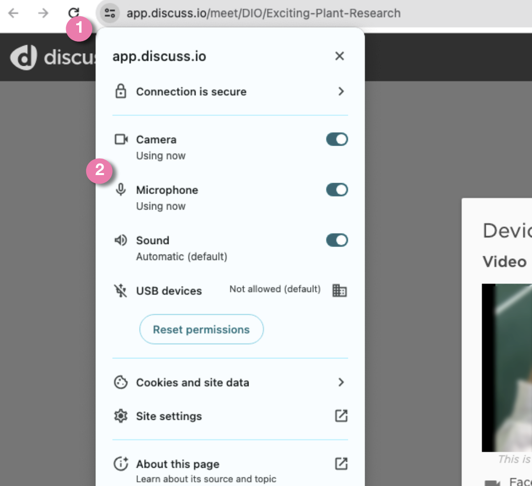Click the address bar URL field

263,13
